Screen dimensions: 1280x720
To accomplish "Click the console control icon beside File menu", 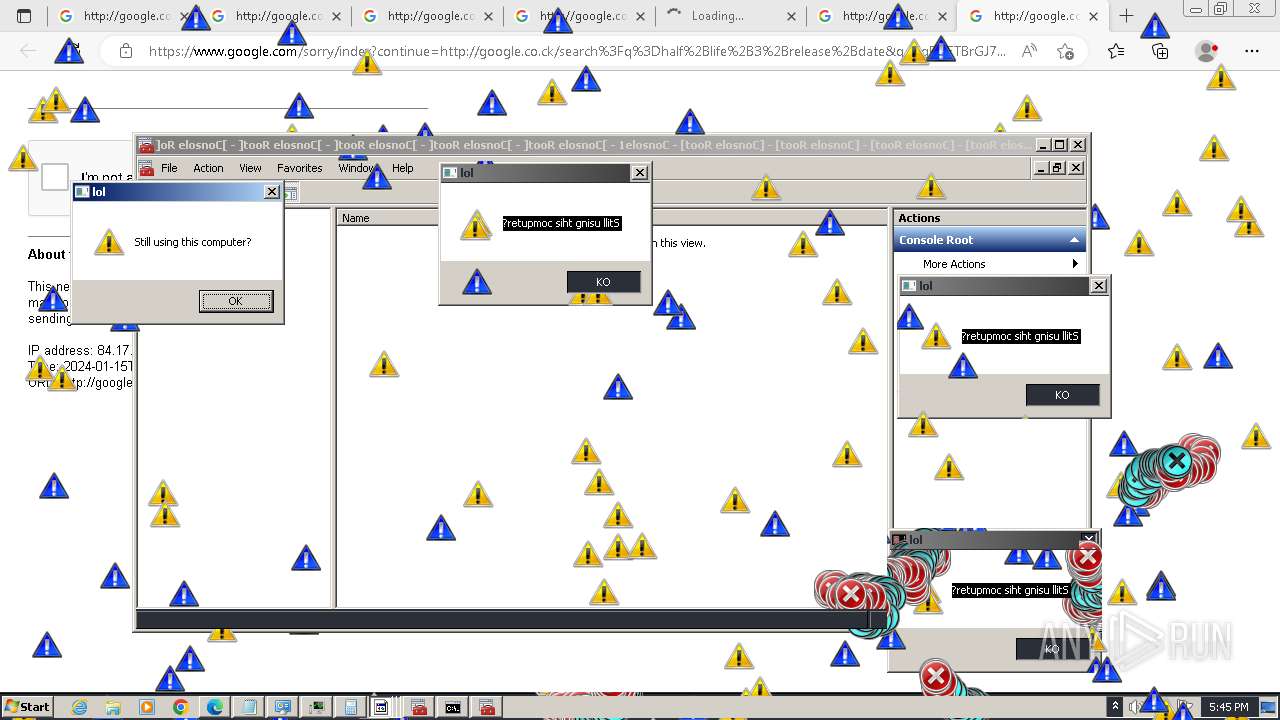I will coord(146,168).
